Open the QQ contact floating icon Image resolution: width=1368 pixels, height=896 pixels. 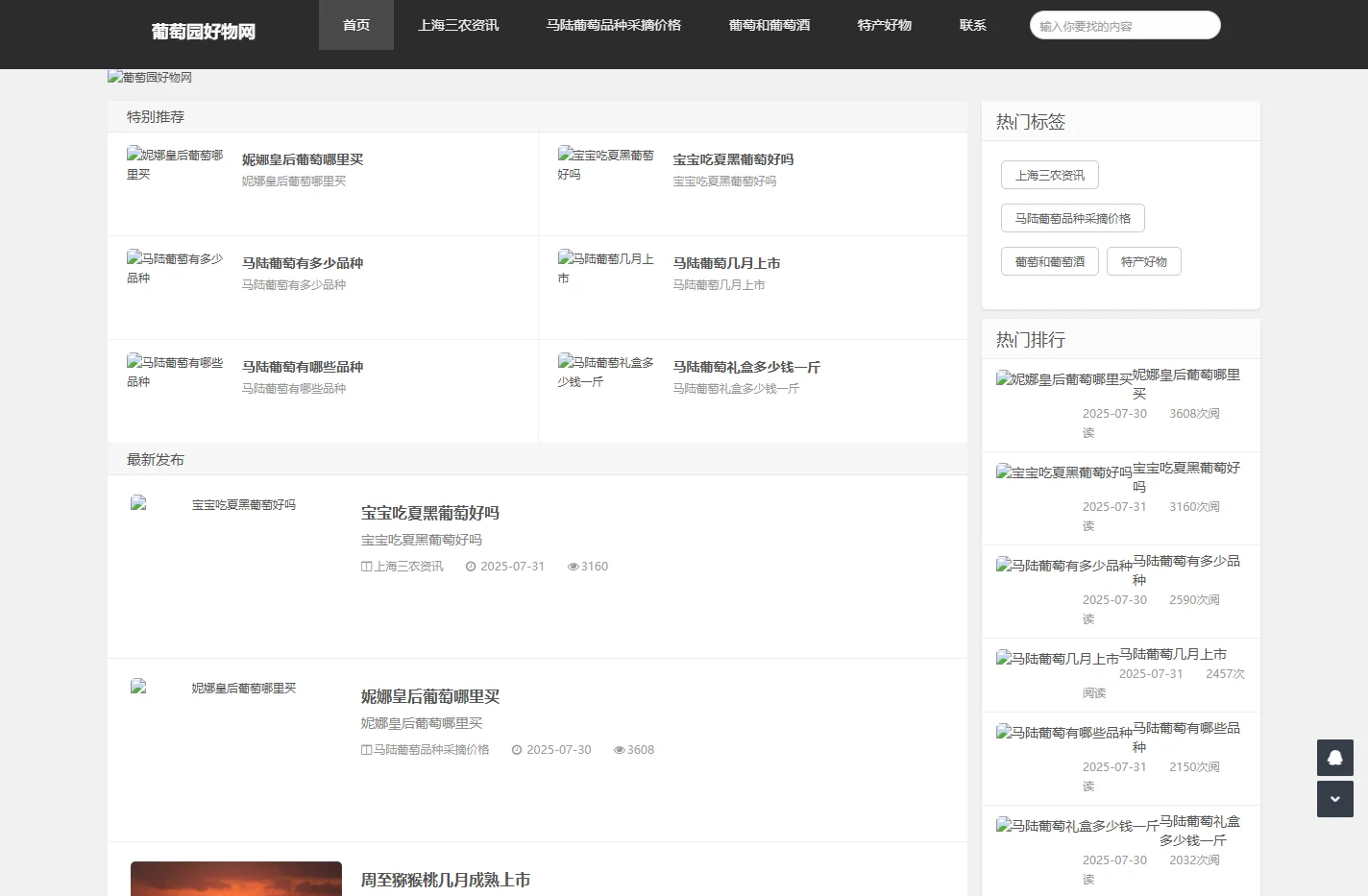(x=1334, y=758)
